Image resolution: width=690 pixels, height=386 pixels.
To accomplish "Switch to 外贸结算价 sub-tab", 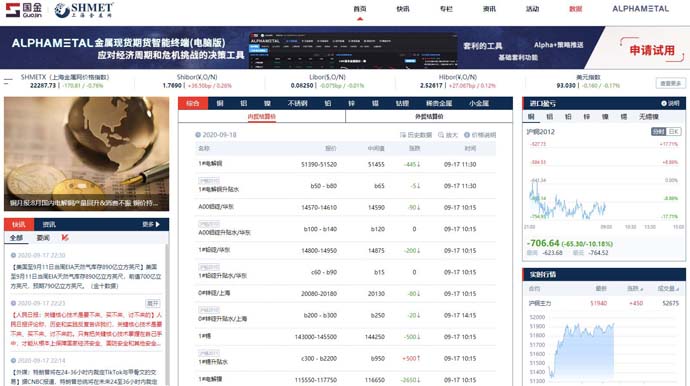I will (429, 117).
